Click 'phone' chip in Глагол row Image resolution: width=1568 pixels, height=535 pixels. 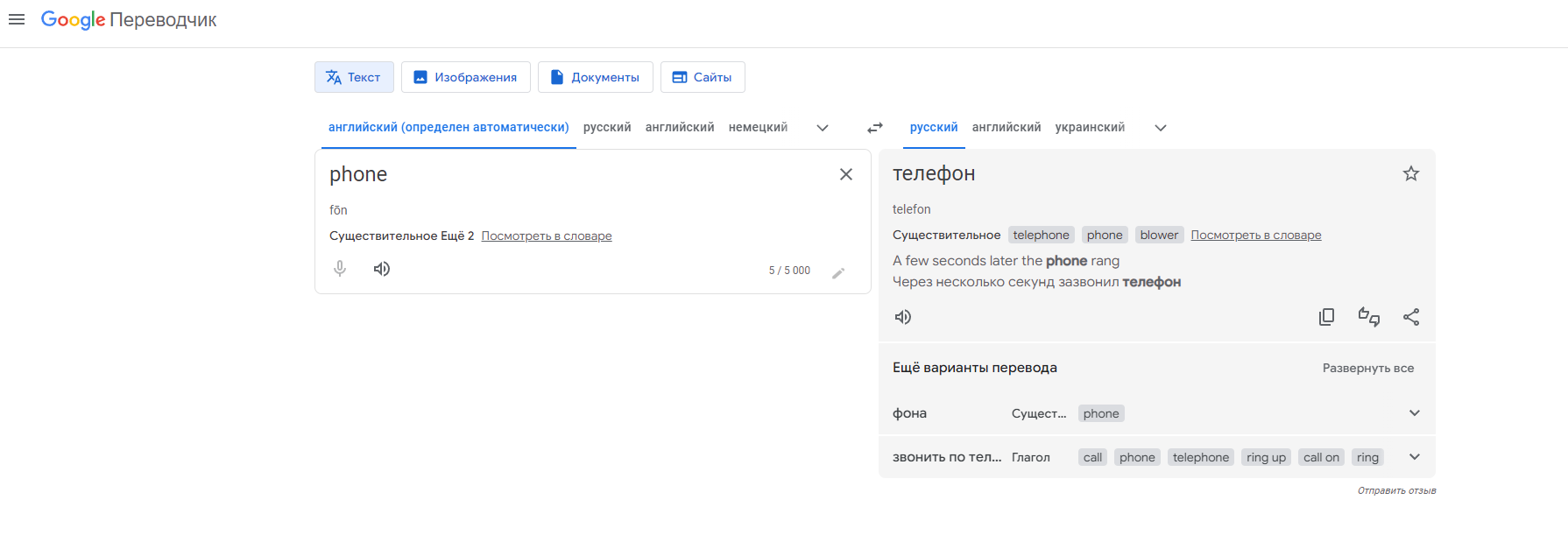click(x=1137, y=457)
